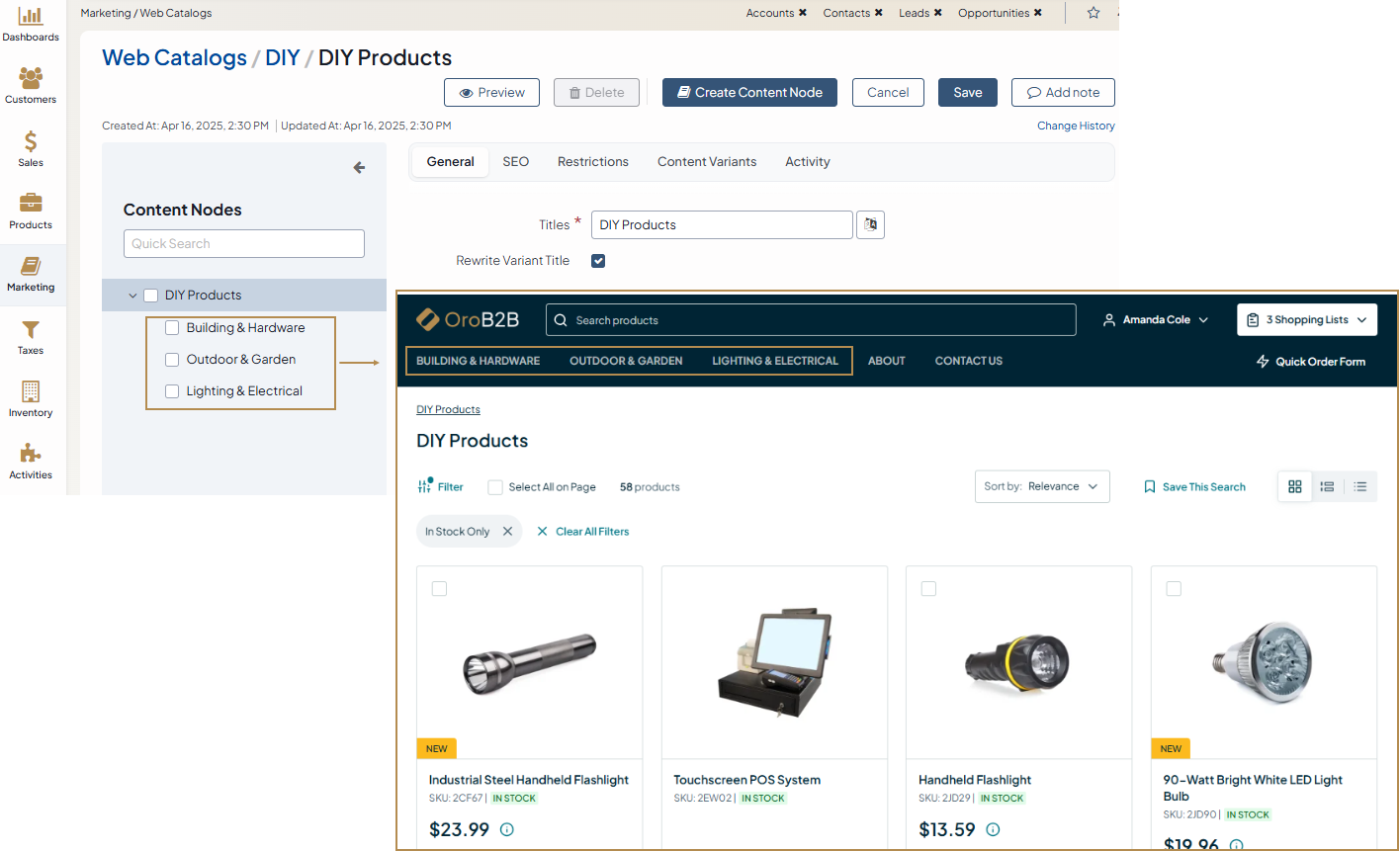Toggle the Select All on Page checkbox
Image resolution: width=1400 pixels, height=851 pixels.
(x=495, y=487)
